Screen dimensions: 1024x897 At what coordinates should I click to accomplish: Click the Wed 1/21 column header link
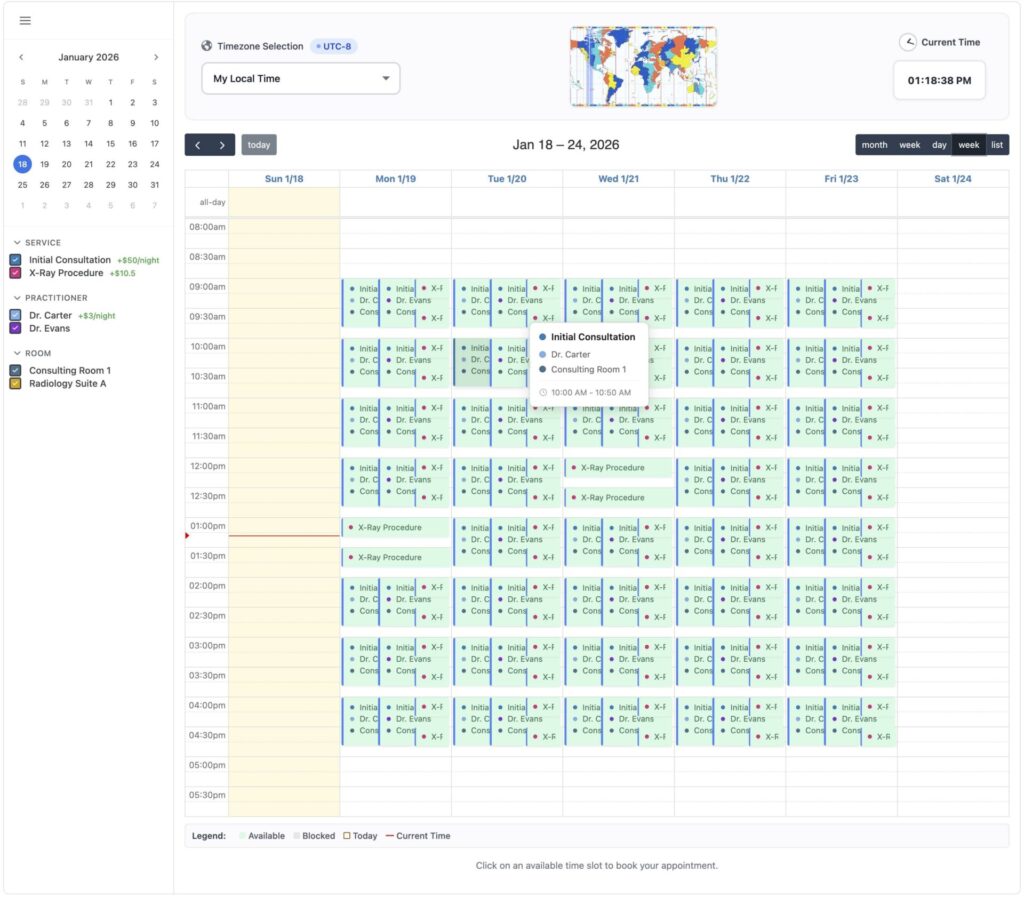618,179
